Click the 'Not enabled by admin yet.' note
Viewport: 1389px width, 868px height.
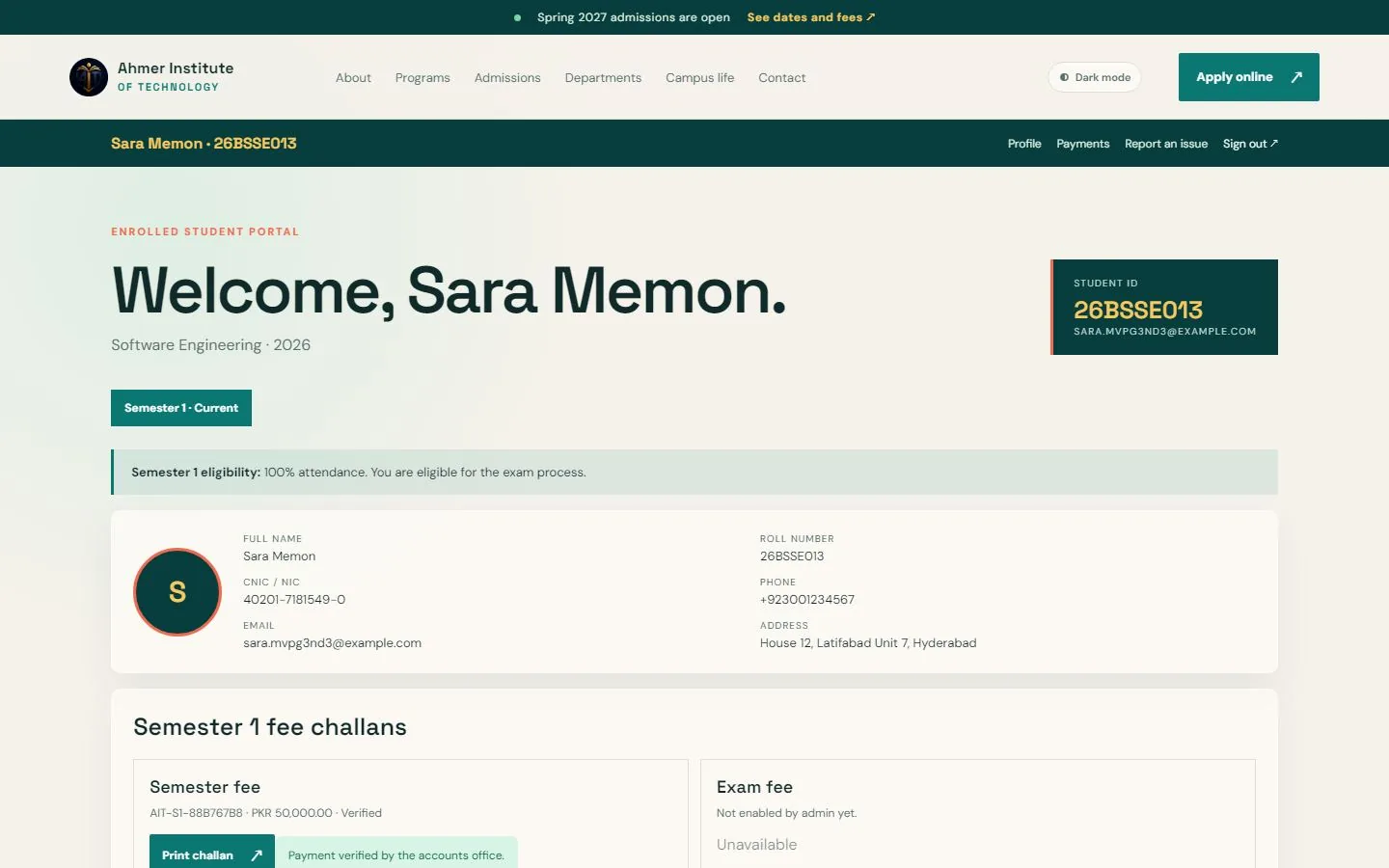(786, 813)
